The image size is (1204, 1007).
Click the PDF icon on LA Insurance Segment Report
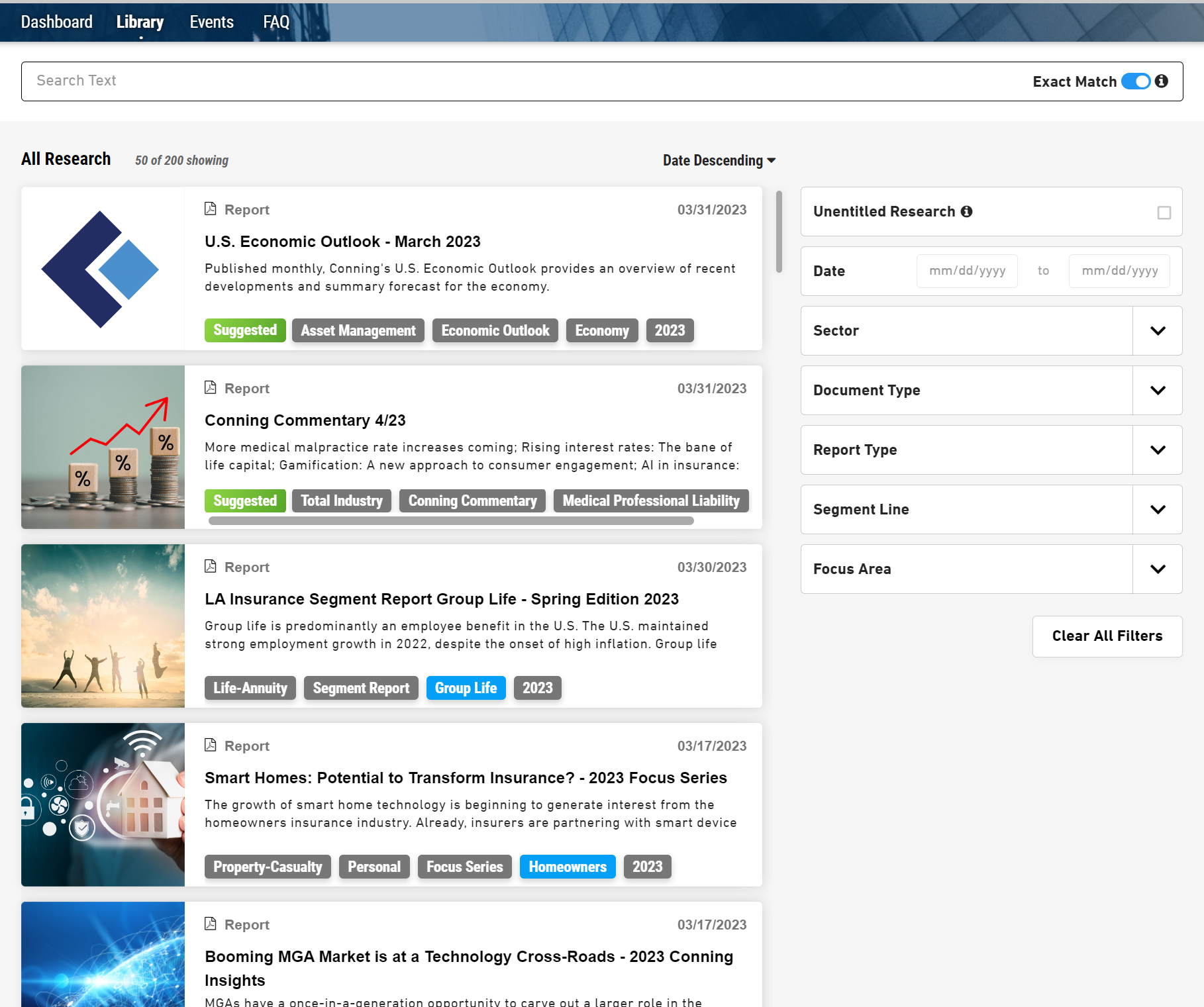211,567
